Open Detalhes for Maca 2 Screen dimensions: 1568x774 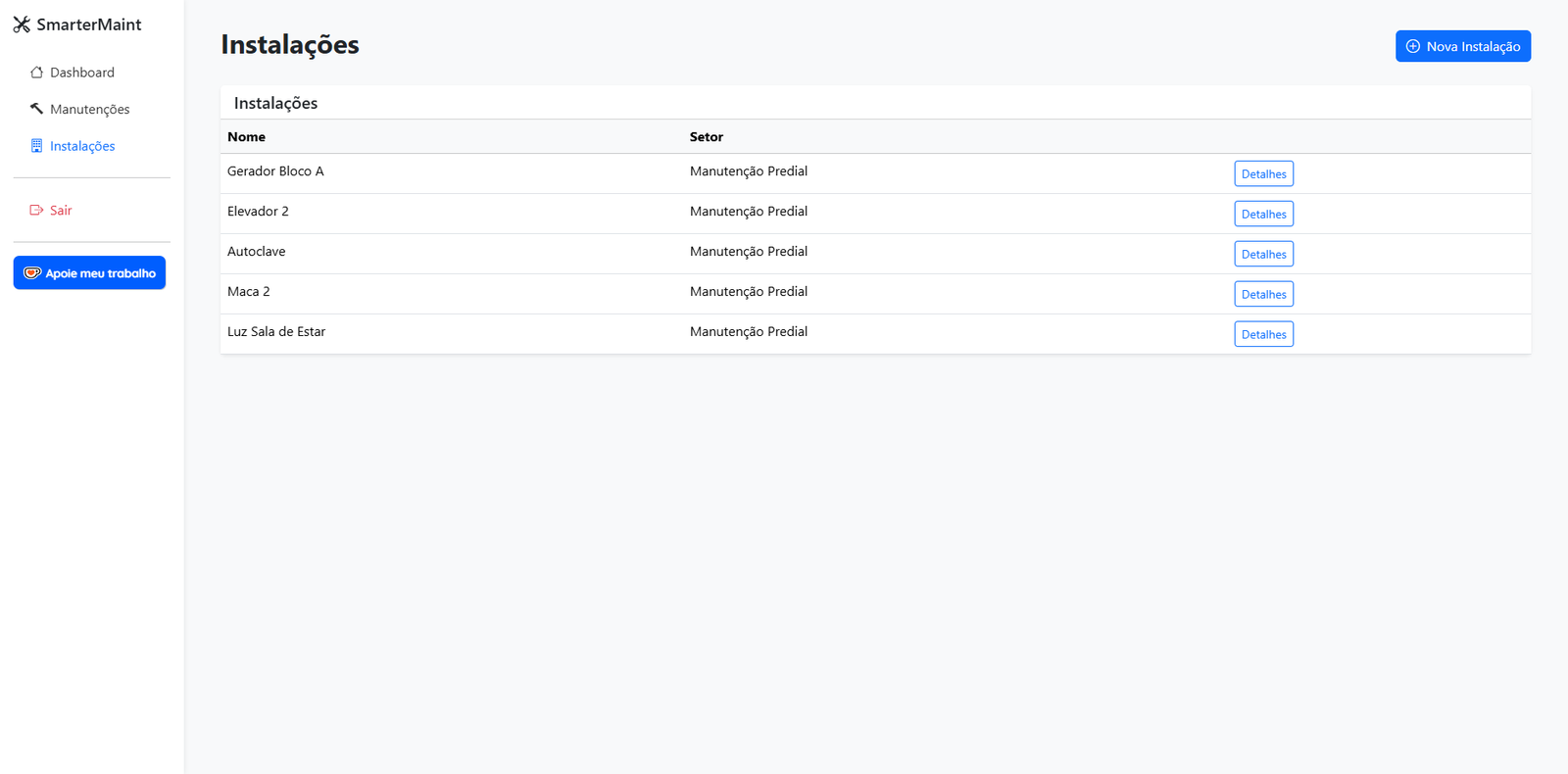(x=1263, y=294)
